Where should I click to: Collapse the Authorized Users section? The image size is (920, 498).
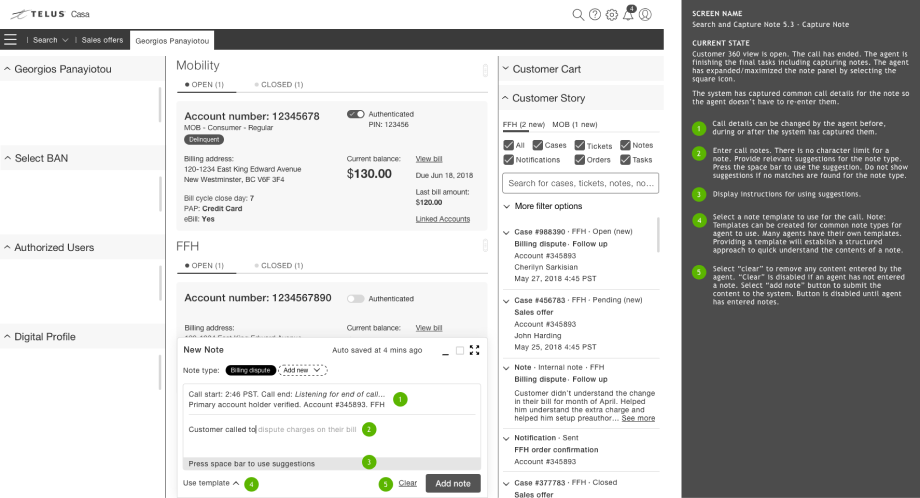pyautogui.click(x=7, y=247)
